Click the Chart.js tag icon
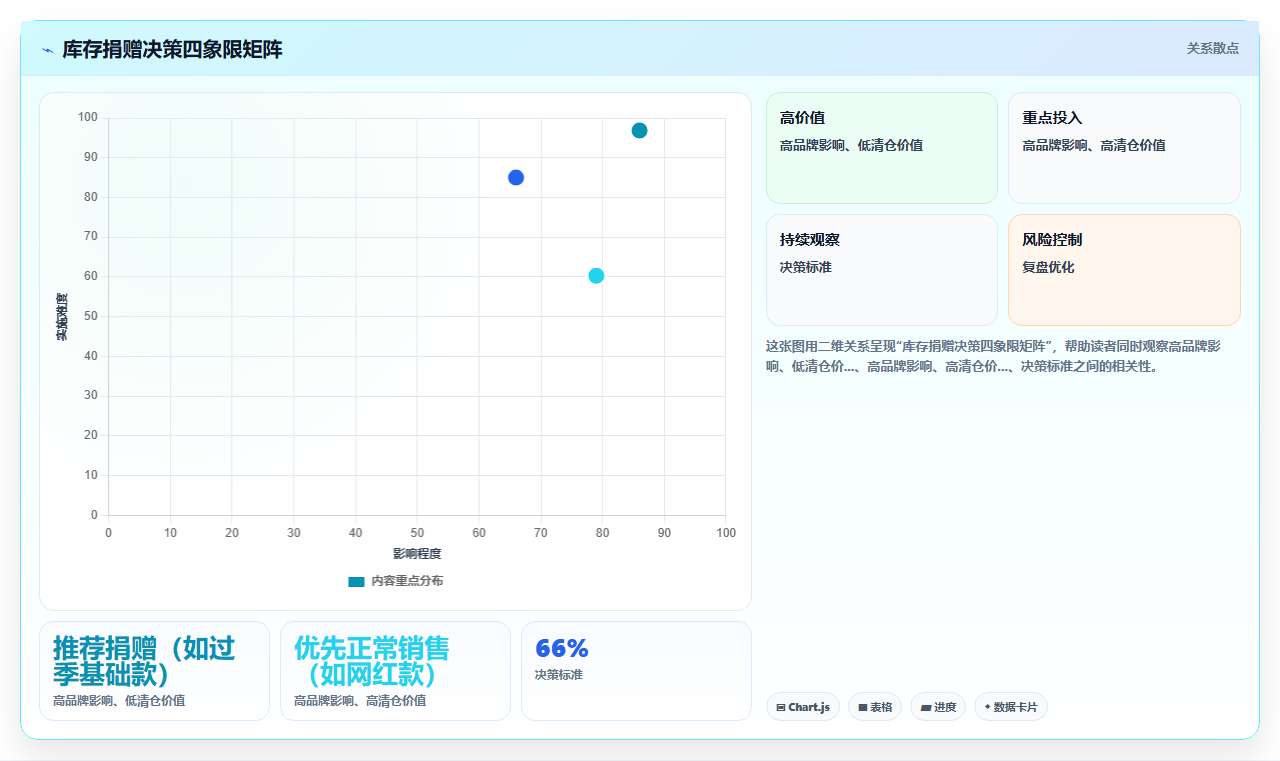Viewport: 1280px width, 761px height. coord(781,708)
